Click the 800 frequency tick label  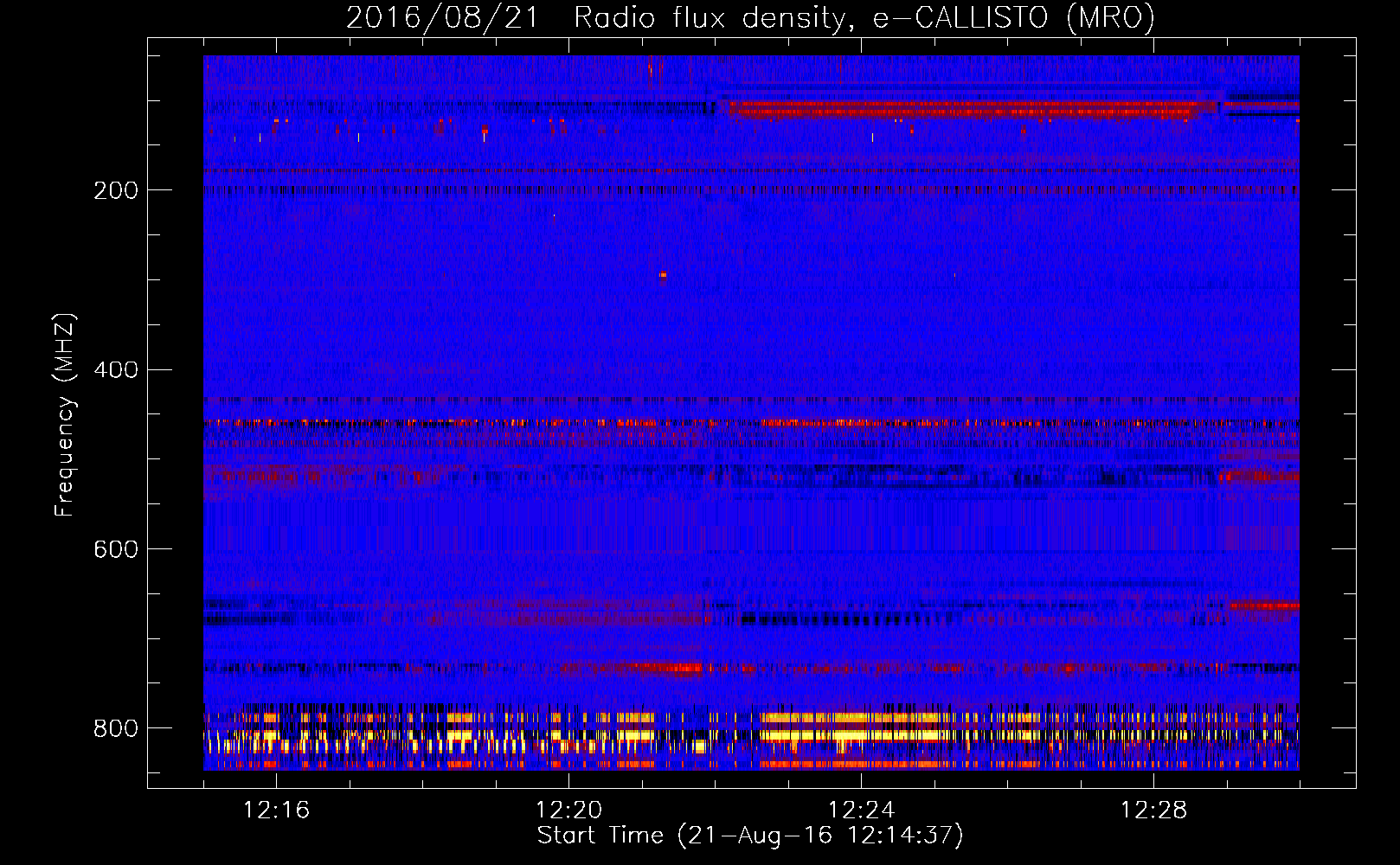[x=116, y=729]
